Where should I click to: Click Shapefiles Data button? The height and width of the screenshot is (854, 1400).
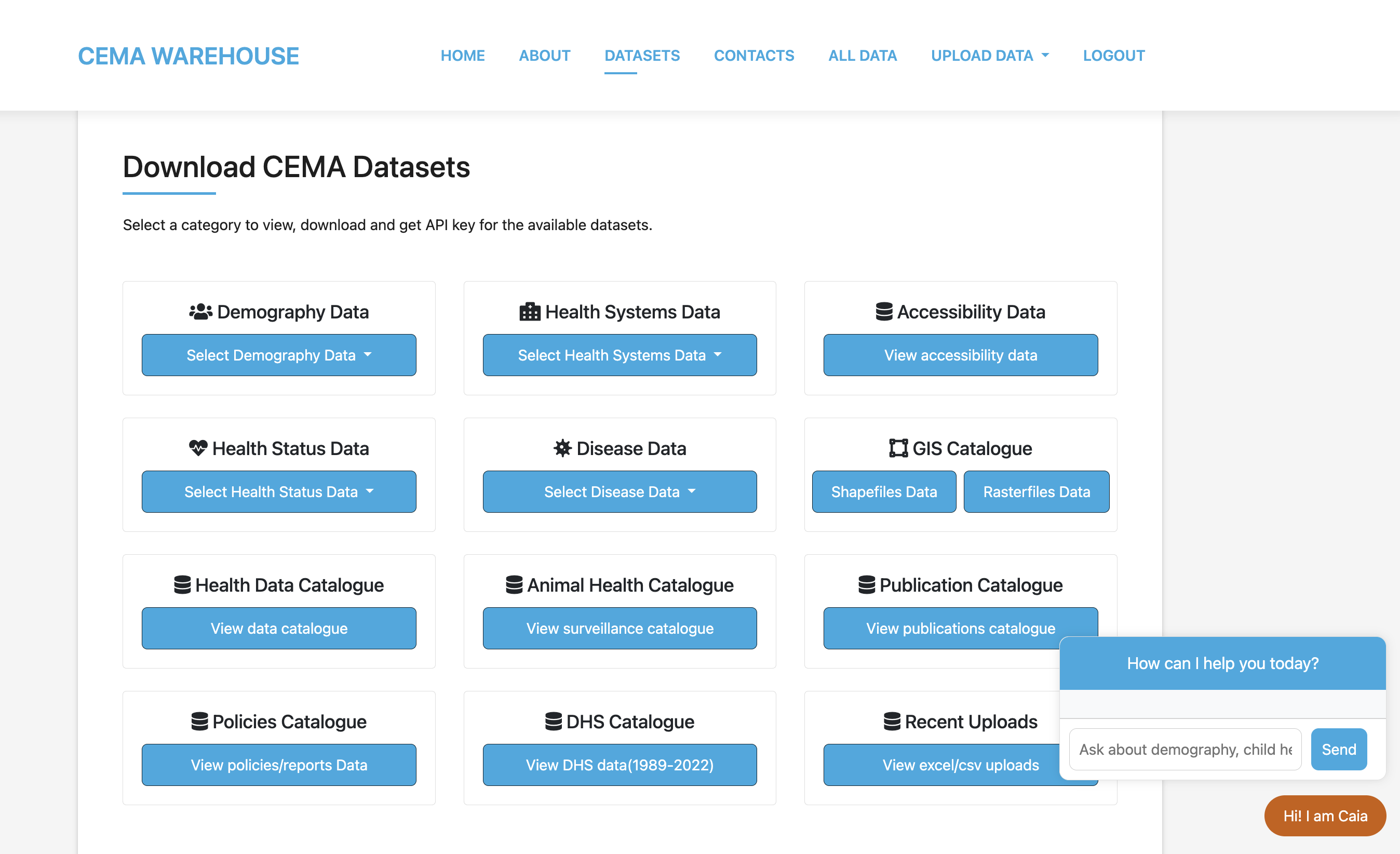click(x=883, y=491)
